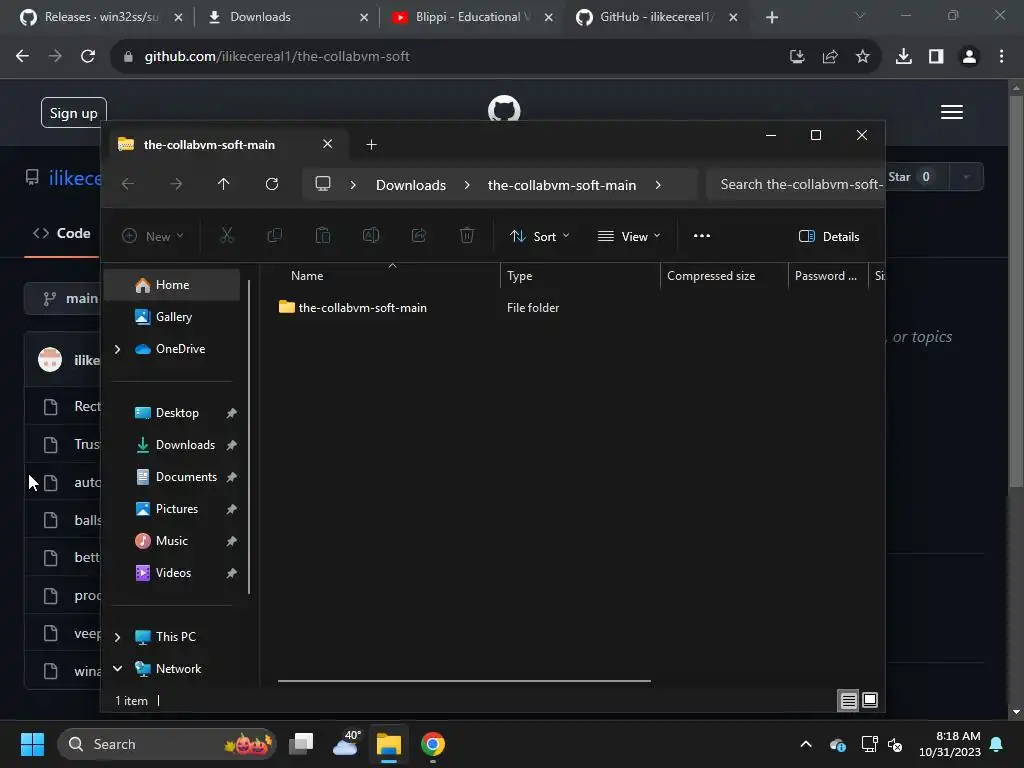Switch to large thumbnails view icon in status bar
This screenshot has height=768, width=1024.
pyautogui.click(x=870, y=701)
